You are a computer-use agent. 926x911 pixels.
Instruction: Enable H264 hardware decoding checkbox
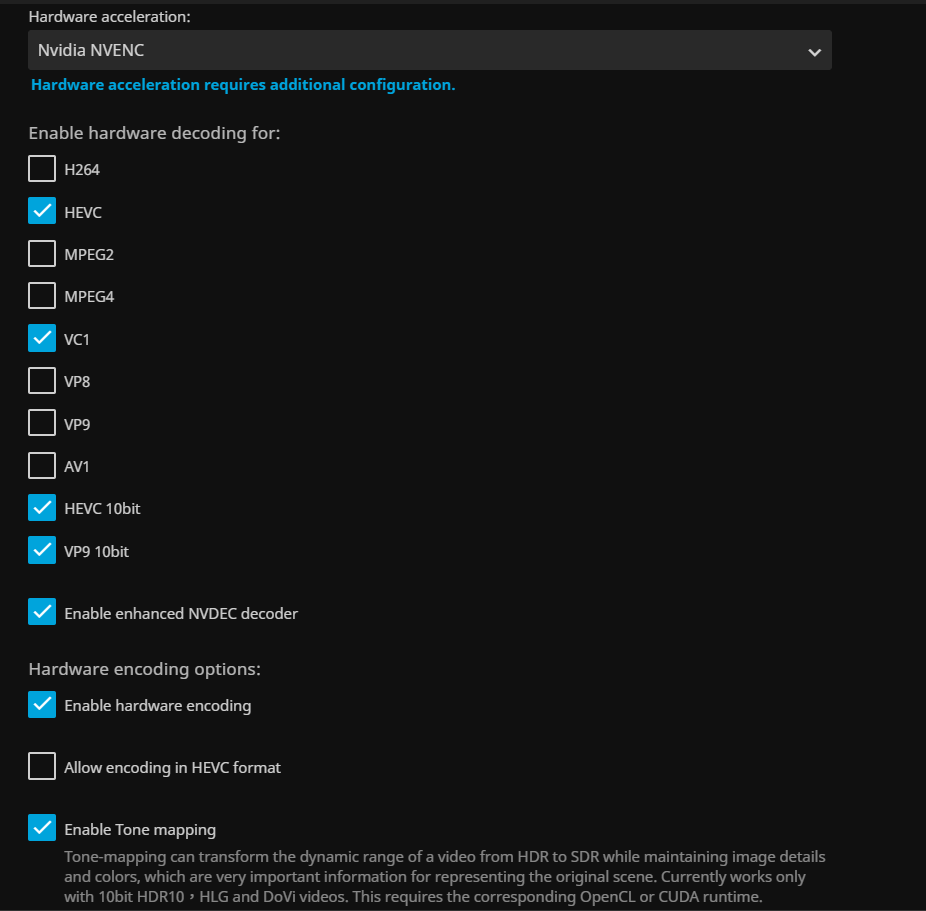[x=42, y=169]
